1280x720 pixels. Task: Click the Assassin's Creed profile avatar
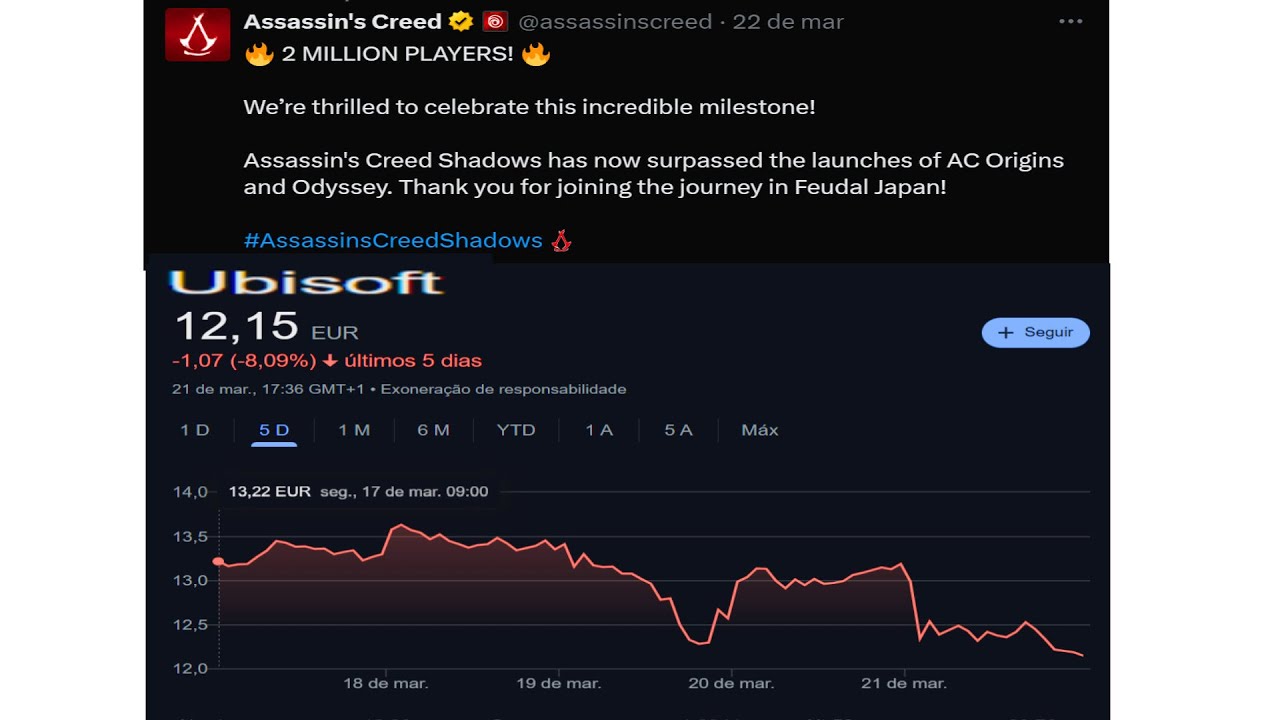pyautogui.click(x=198, y=35)
